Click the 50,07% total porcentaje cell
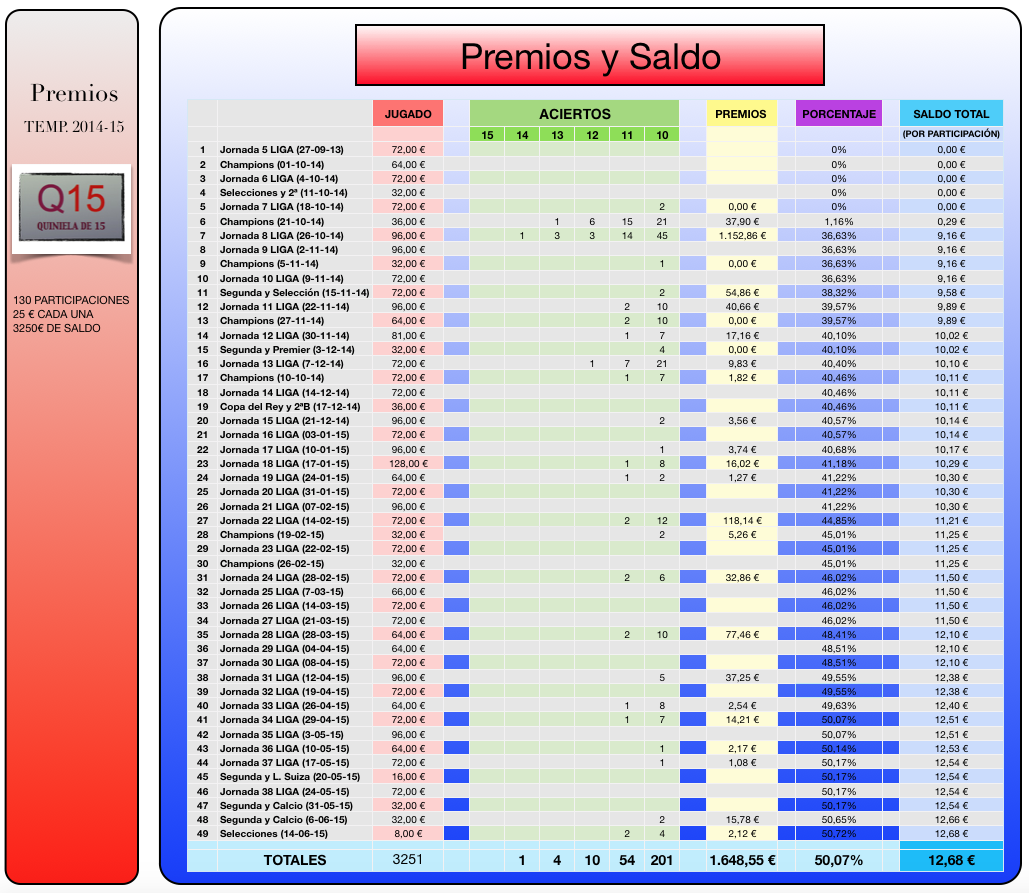 point(839,860)
